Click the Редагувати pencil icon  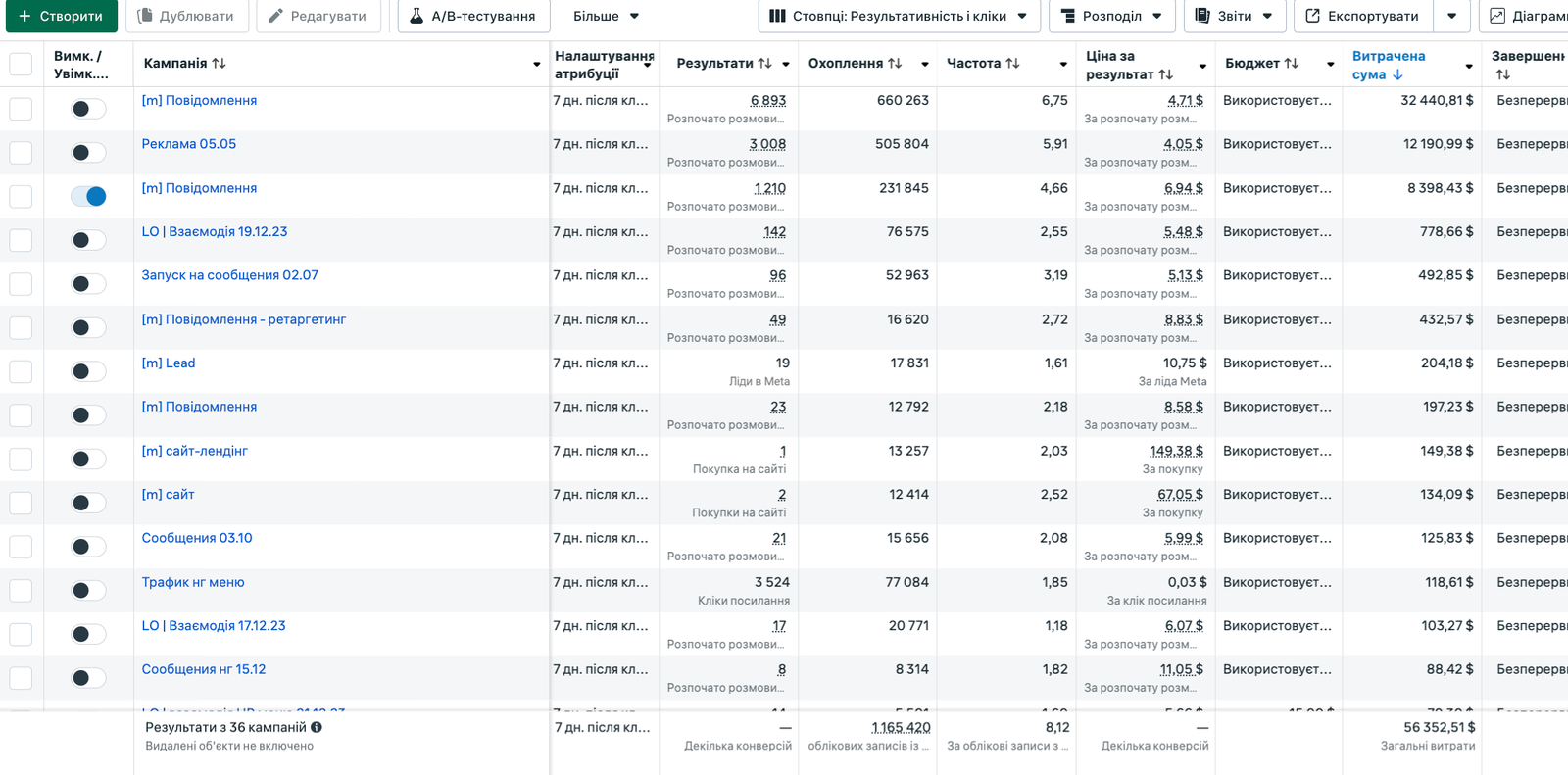275,16
